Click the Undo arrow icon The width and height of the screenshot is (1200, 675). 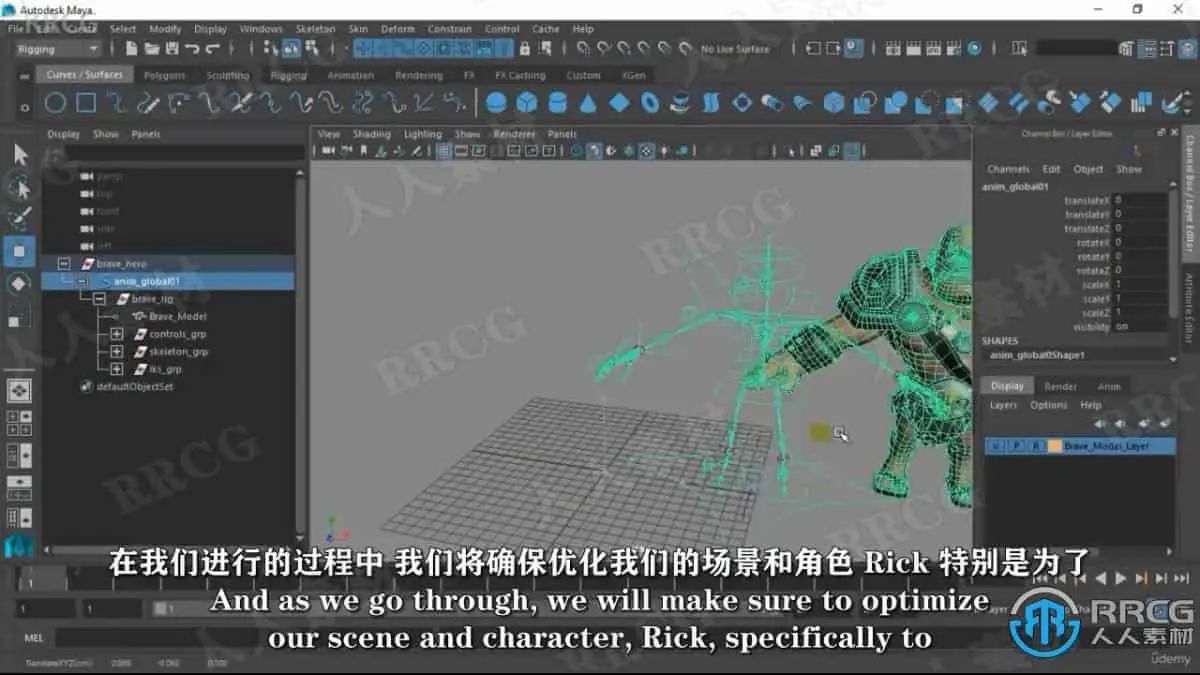[x=192, y=48]
